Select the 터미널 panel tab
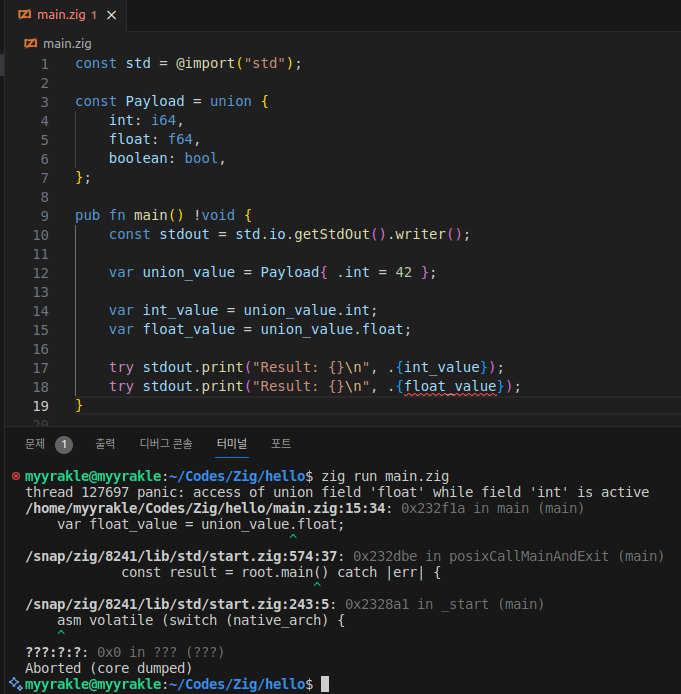Screen dimensions: 681x694 click(x=232, y=444)
